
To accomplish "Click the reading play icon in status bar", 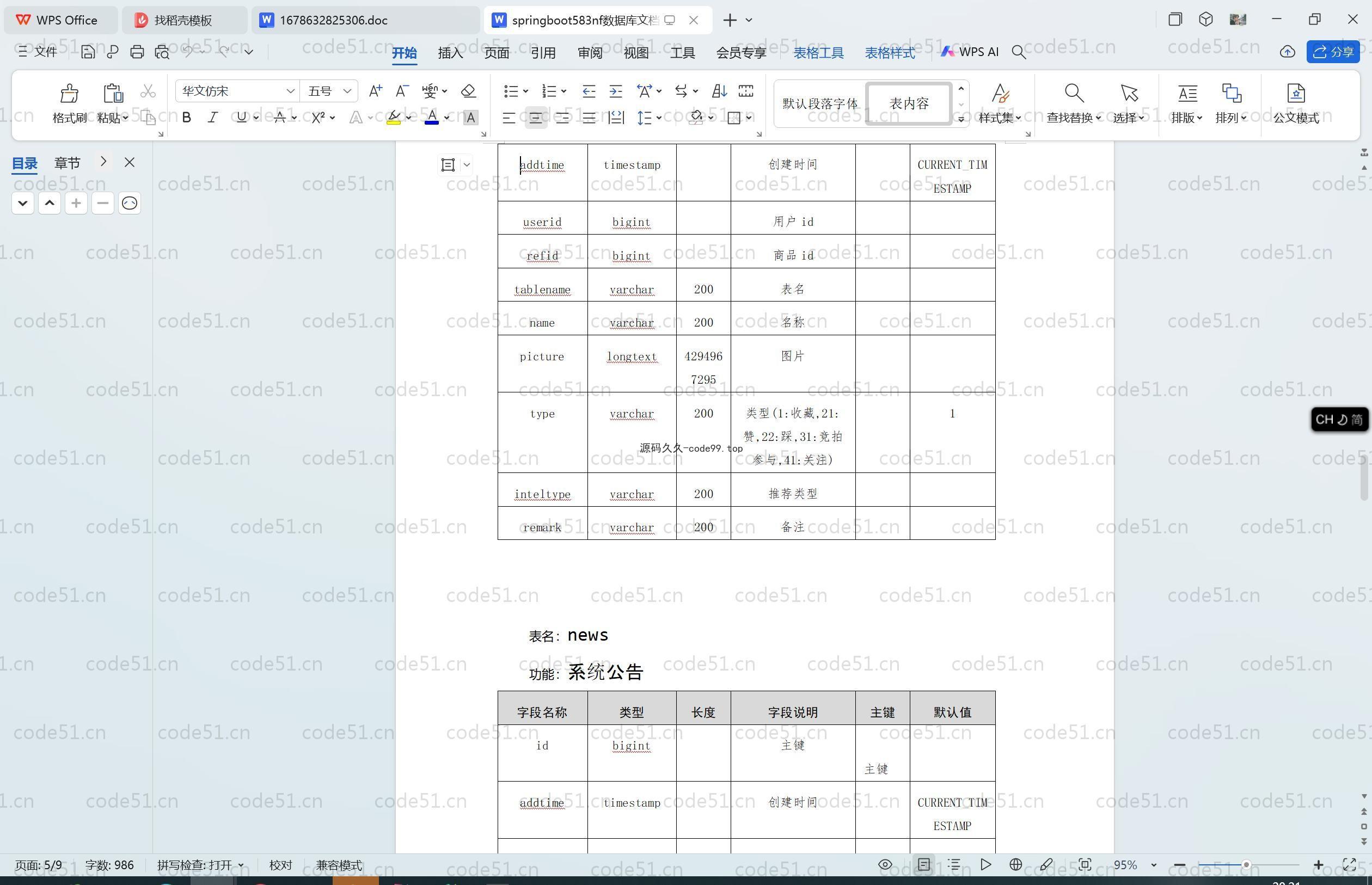I will click(x=985, y=864).
